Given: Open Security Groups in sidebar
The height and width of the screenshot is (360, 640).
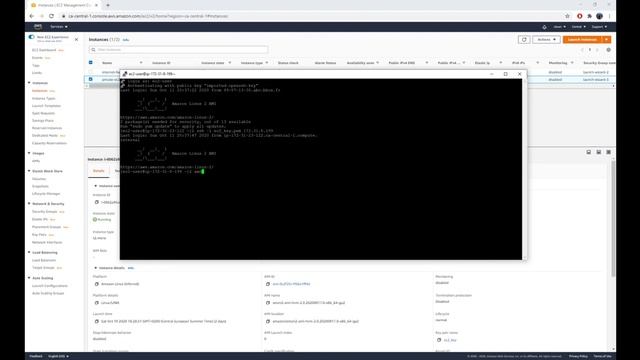Looking at the screenshot, I should 45,211.
